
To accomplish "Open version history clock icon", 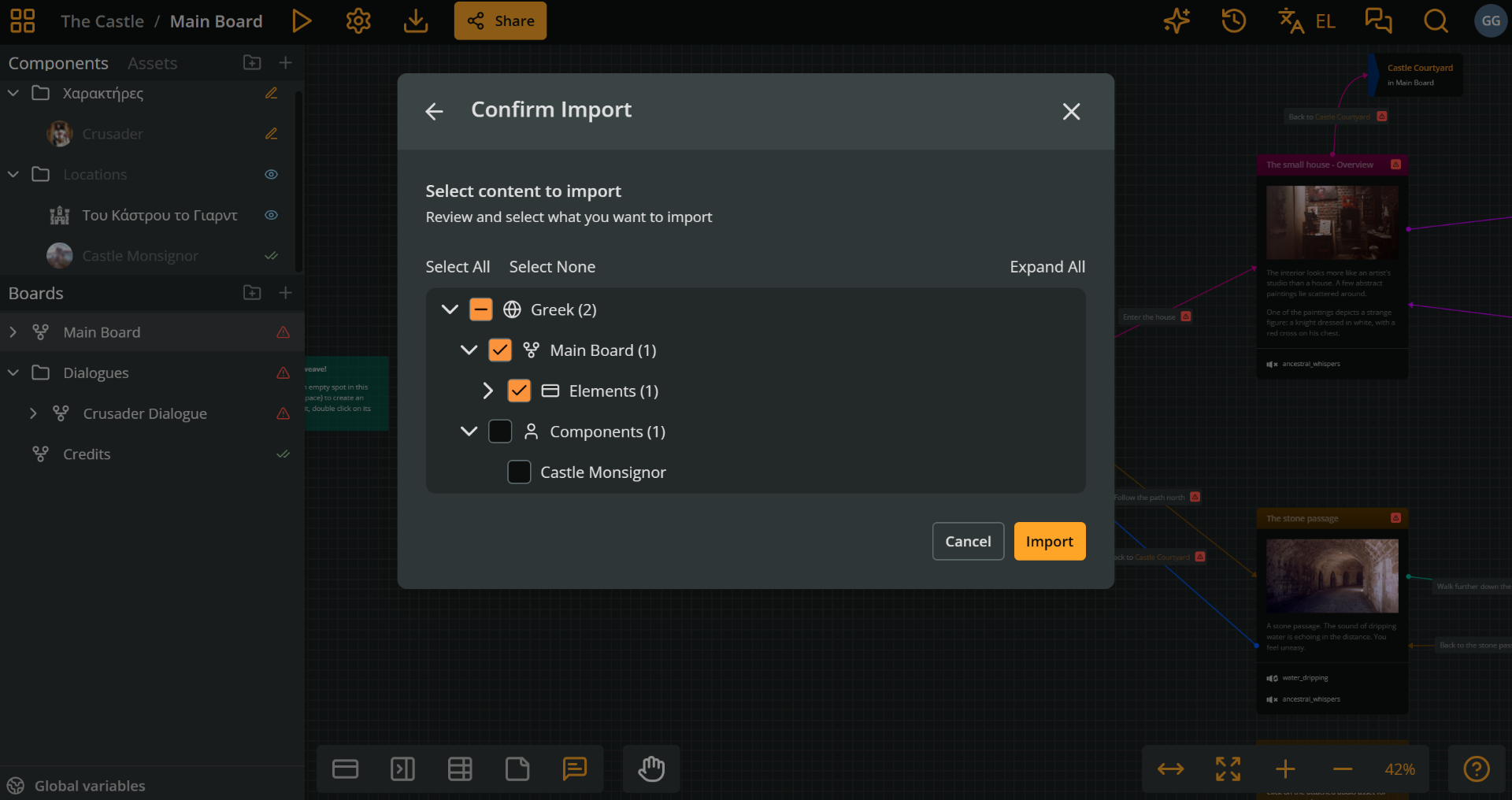I will pos(1234,21).
